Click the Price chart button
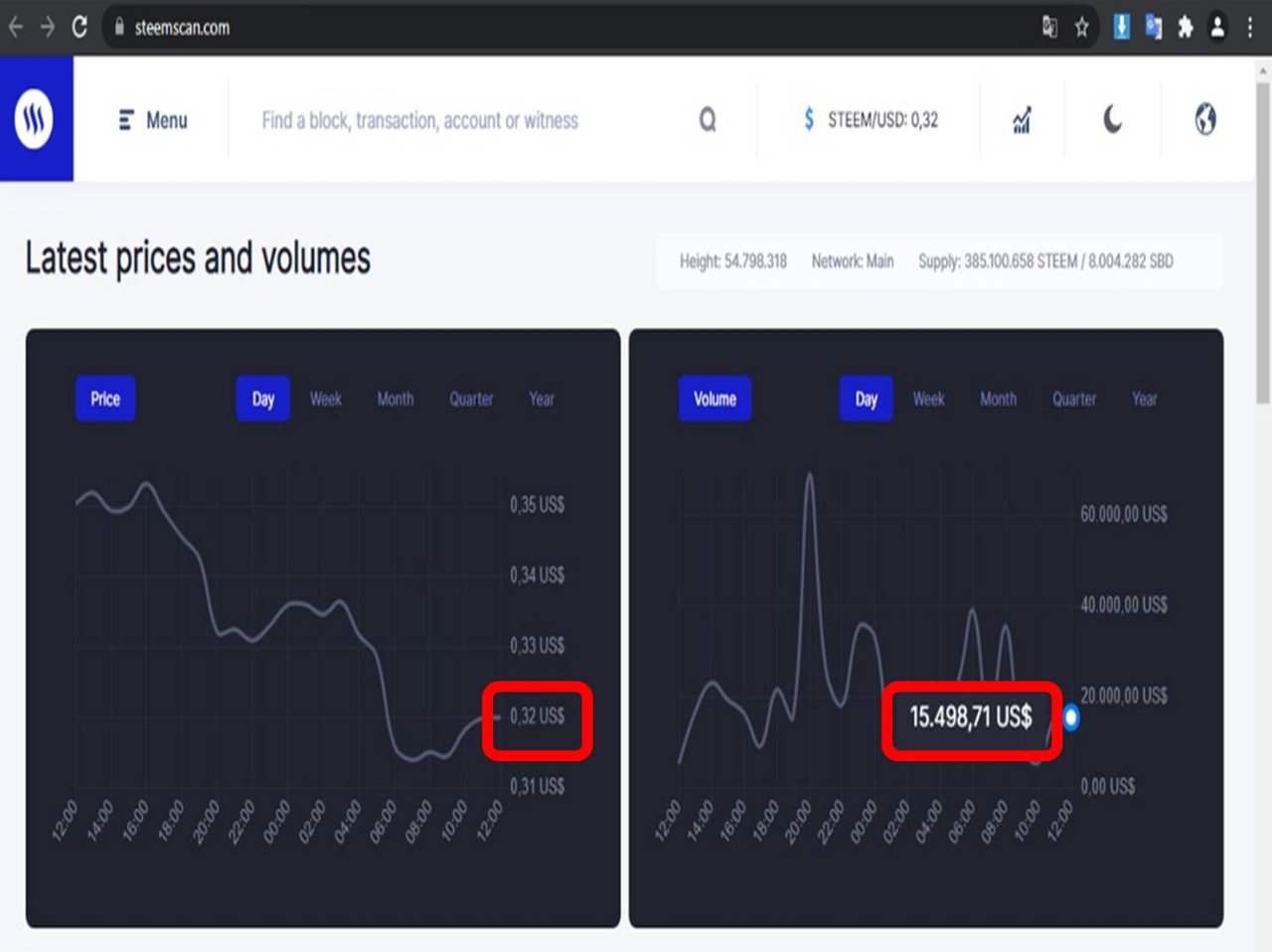Image resolution: width=1272 pixels, height=952 pixels. [x=105, y=398]
